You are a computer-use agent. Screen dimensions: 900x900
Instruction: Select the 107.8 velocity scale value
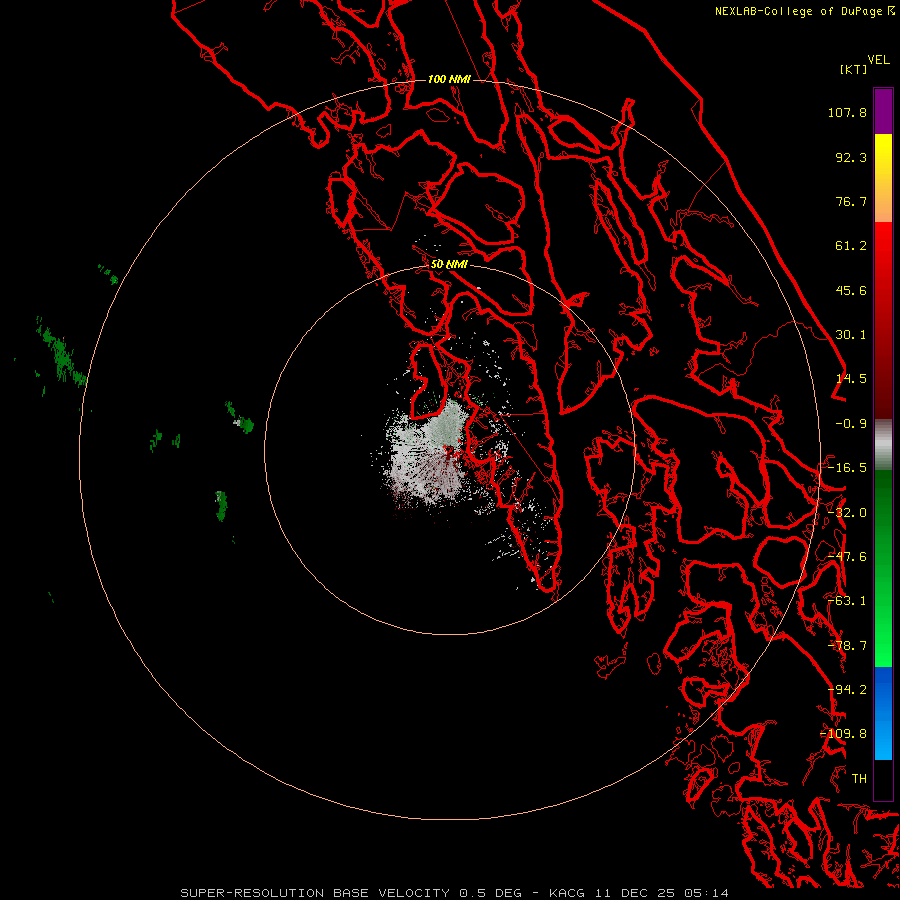point(847,112)
